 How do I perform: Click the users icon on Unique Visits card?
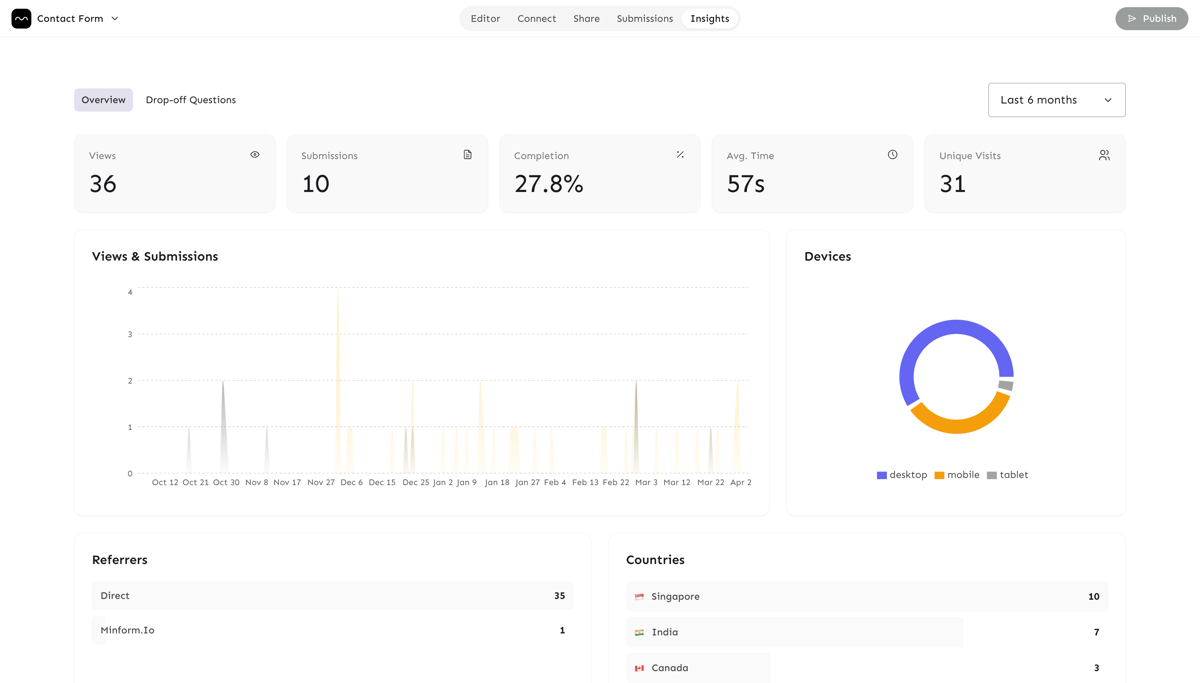1104,155
